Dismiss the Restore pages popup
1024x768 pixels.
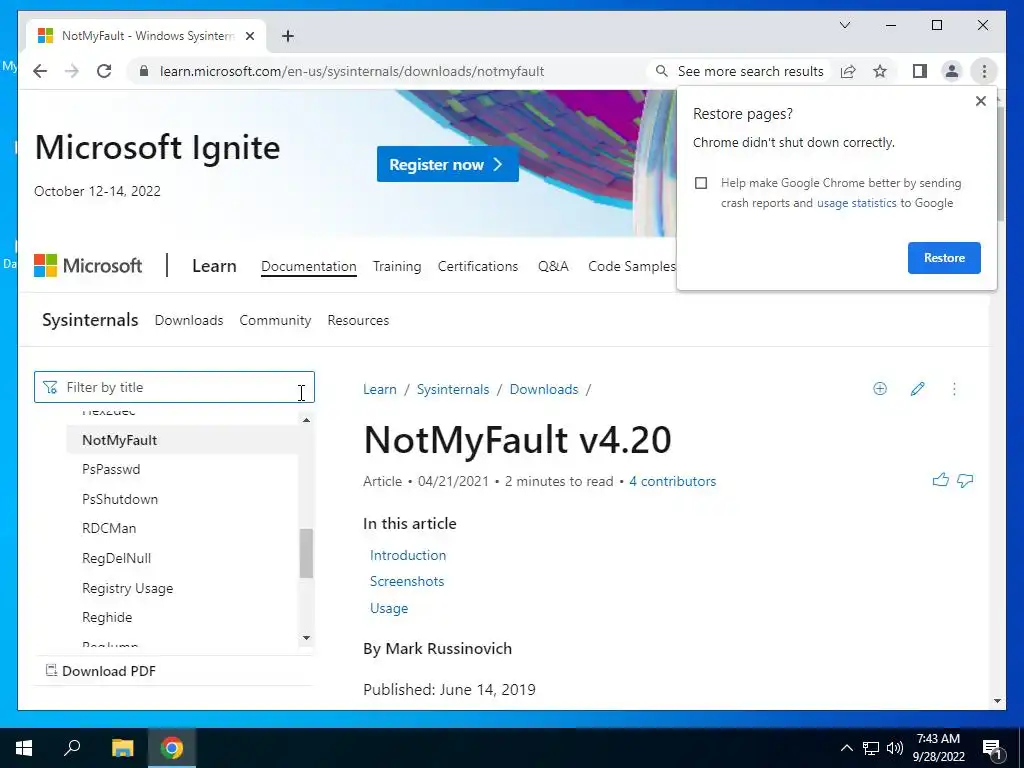(980, 101)
